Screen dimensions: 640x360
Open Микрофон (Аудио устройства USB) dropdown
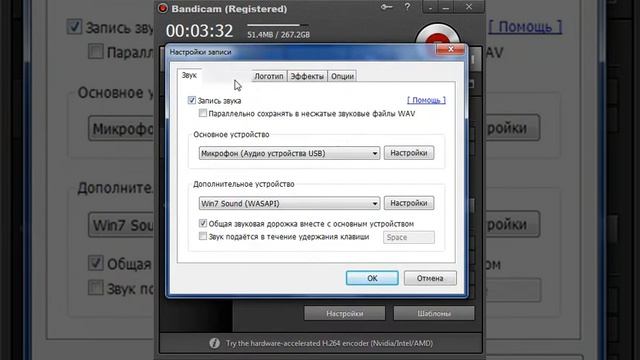point(289,153)
